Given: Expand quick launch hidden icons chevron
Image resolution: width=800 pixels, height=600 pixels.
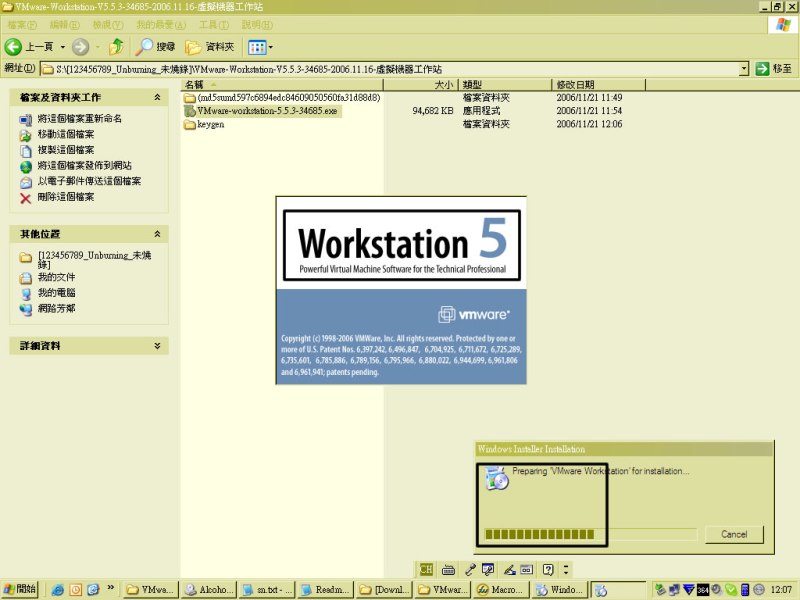Looking at the screenshot, I should (x=110, y=588).
